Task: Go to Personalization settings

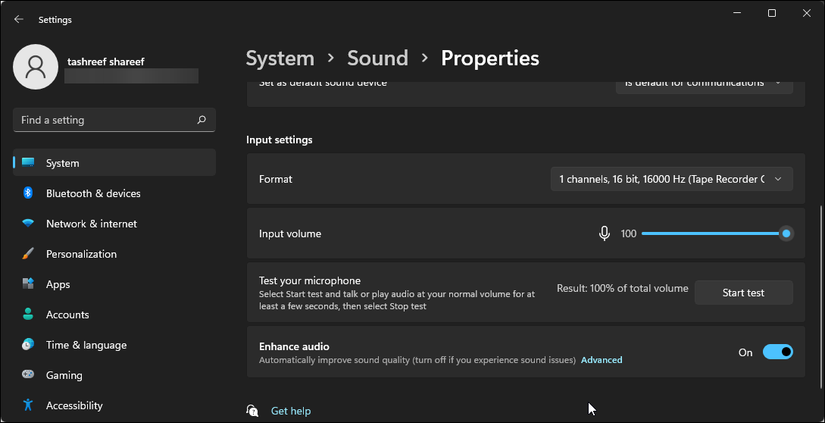Action: point(81,254)
